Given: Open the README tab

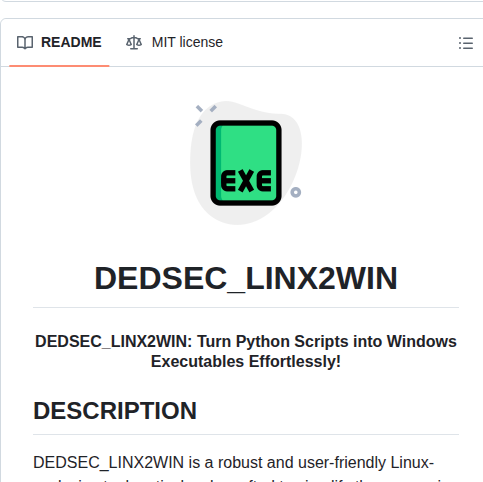Looking at the screenshot, I should click(x=59, y=42).
